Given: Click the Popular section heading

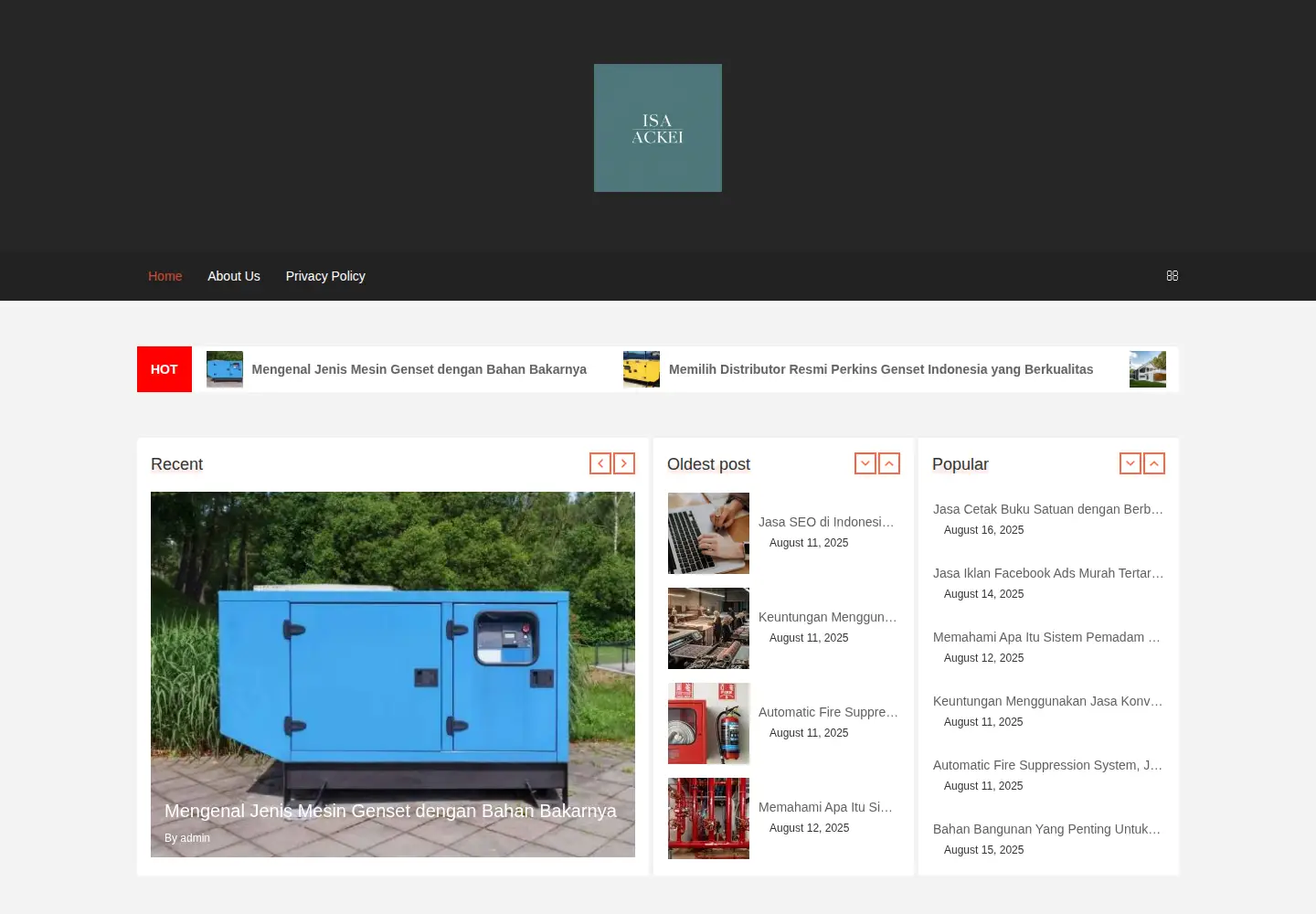Looking at the screenshot, I should [x=960, y=464].
